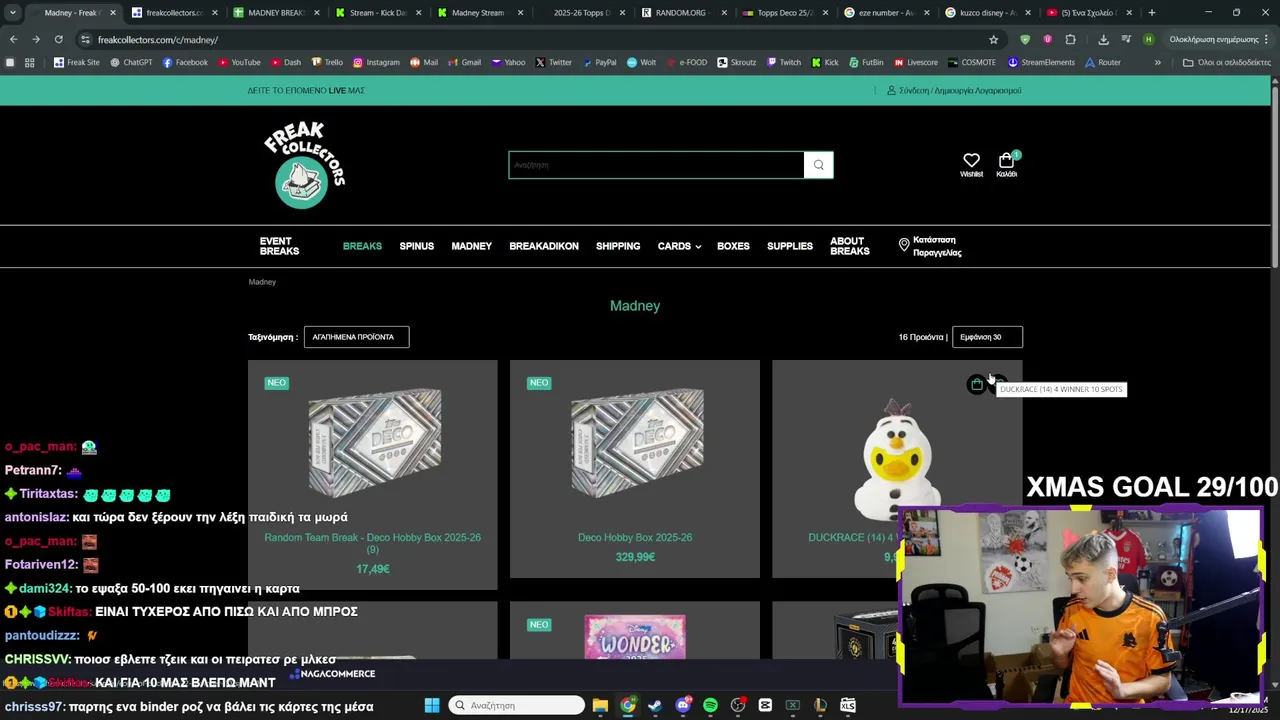Open the tab list dropdown arrow
The image size is (1280, 720).
12,13
